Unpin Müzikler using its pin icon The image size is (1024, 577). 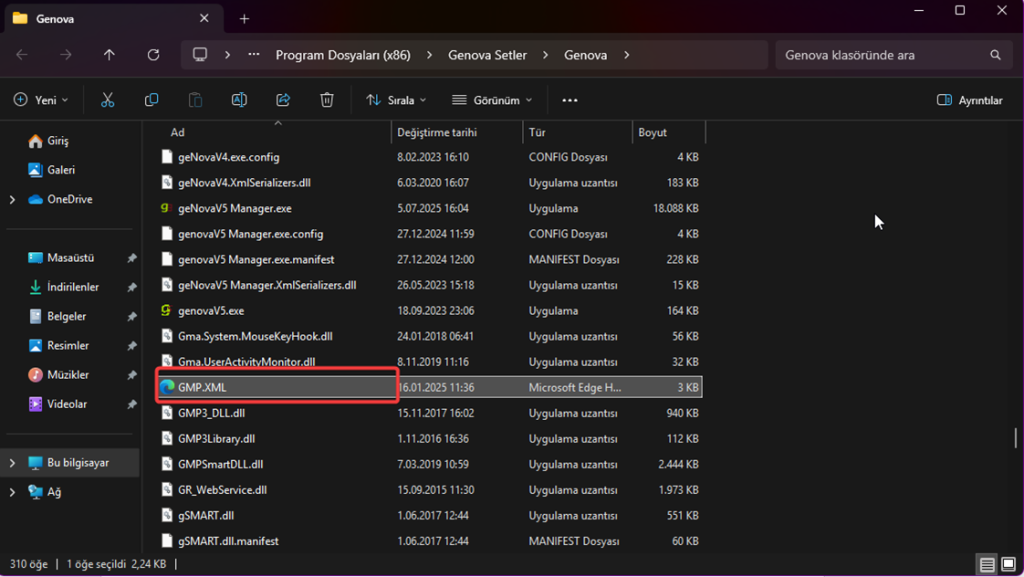coord(131,375)
